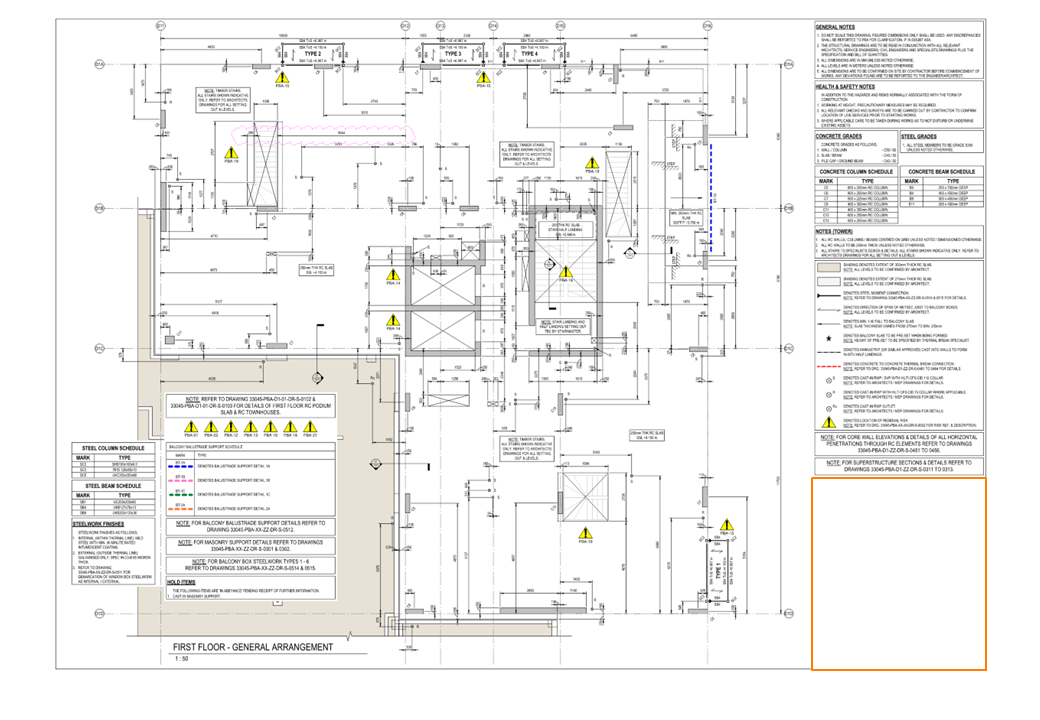Click the steel moment connection legend symbol
Screen dimensions: 1040x720
click(x=828, y=295)
